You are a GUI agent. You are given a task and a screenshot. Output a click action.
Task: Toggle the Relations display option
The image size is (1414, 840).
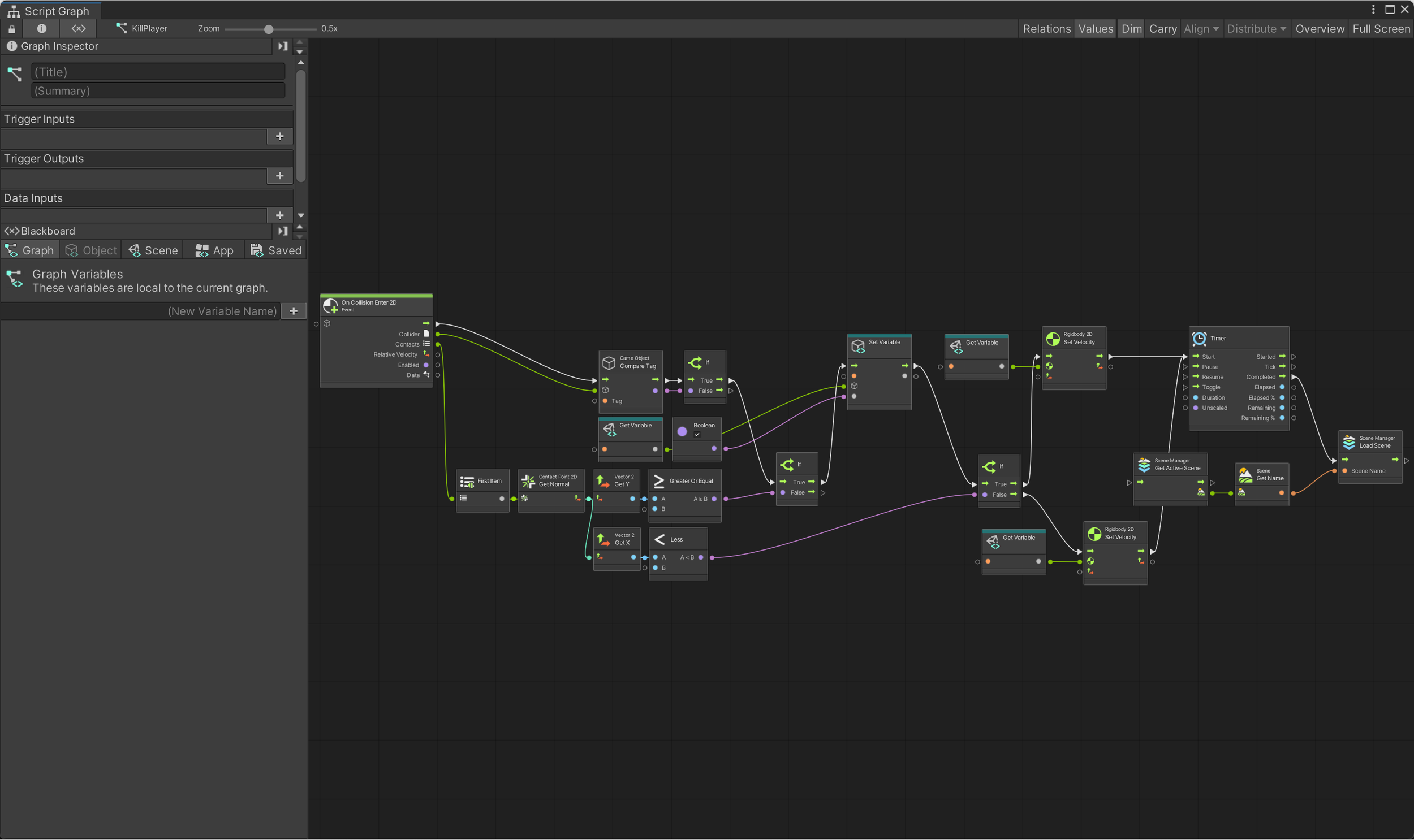(1046, 28)
